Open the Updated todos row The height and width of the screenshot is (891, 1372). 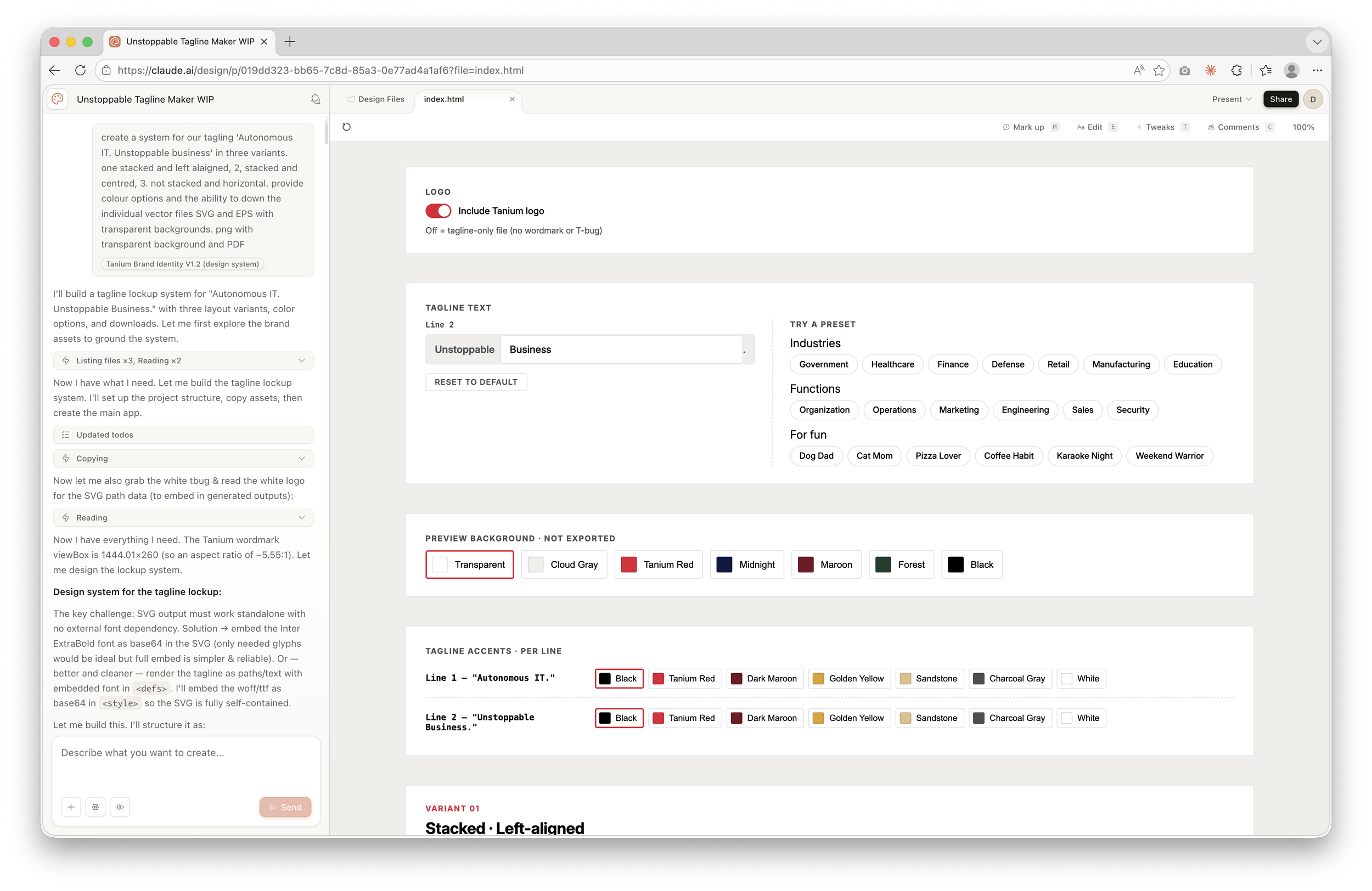[x=183, y=435]
